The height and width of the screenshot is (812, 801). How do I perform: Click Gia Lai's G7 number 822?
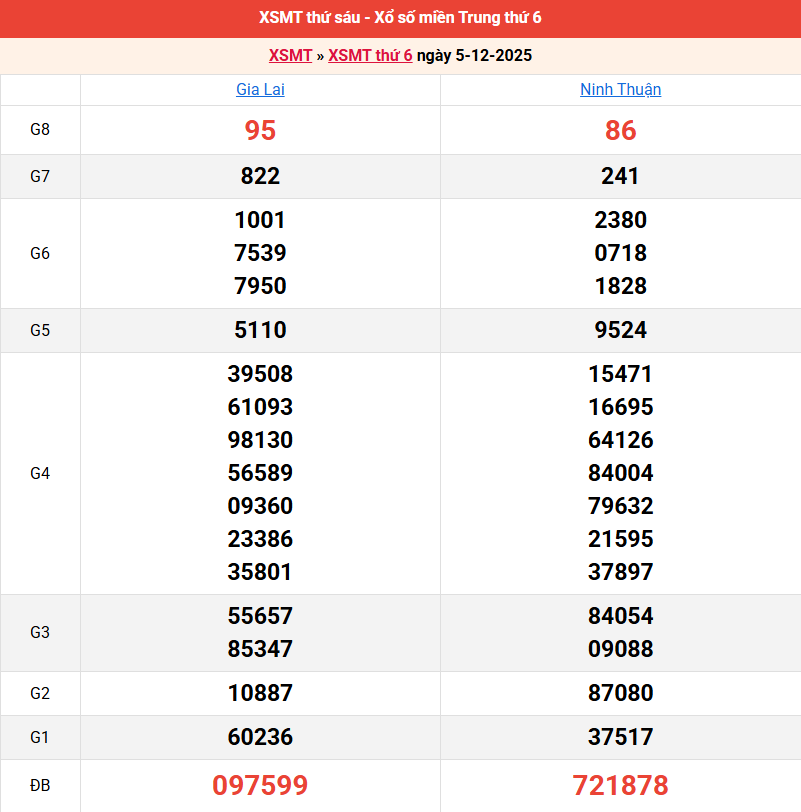click(260, 176)
